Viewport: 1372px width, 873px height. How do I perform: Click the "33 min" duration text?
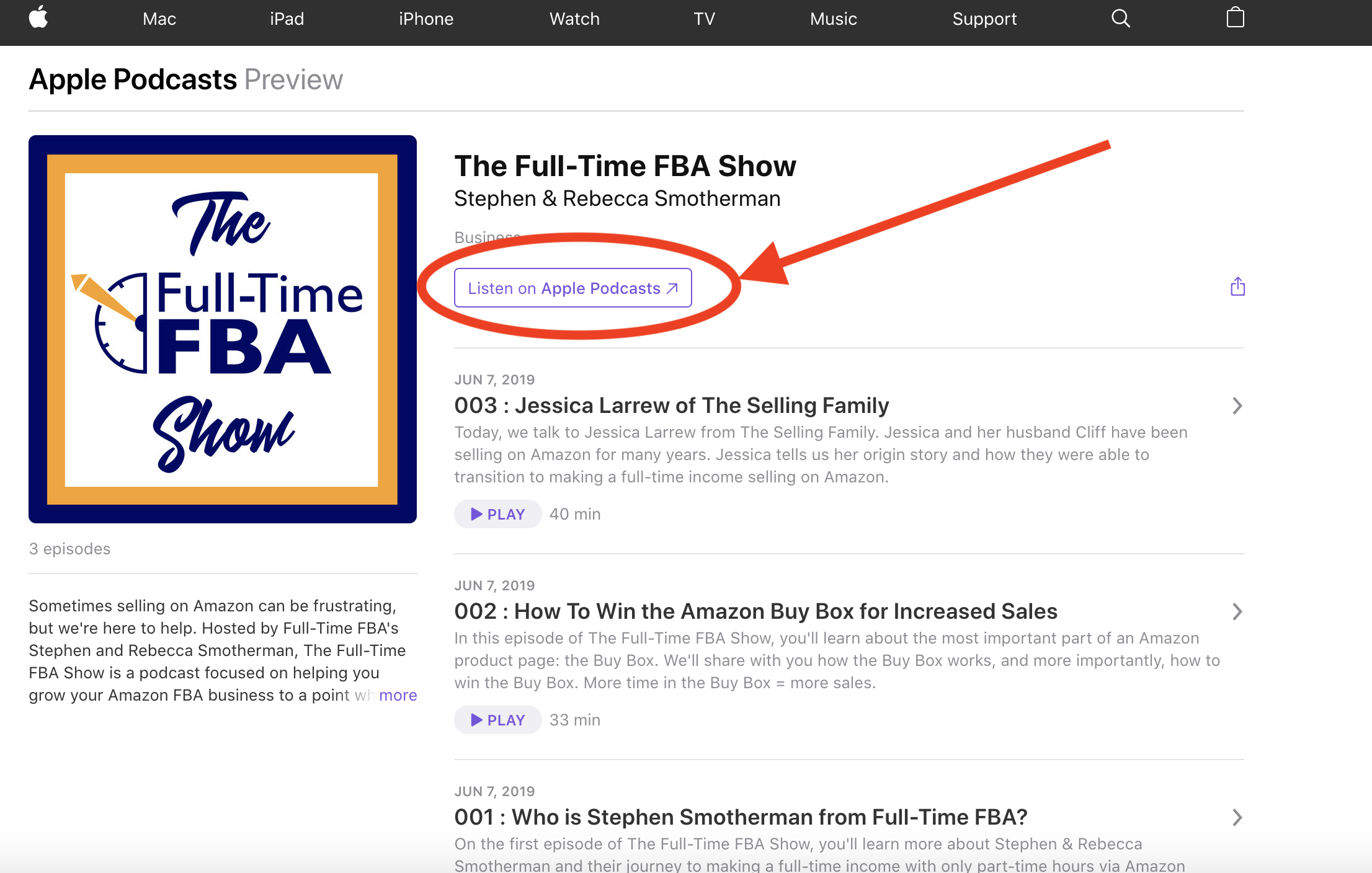pos(575,720)
